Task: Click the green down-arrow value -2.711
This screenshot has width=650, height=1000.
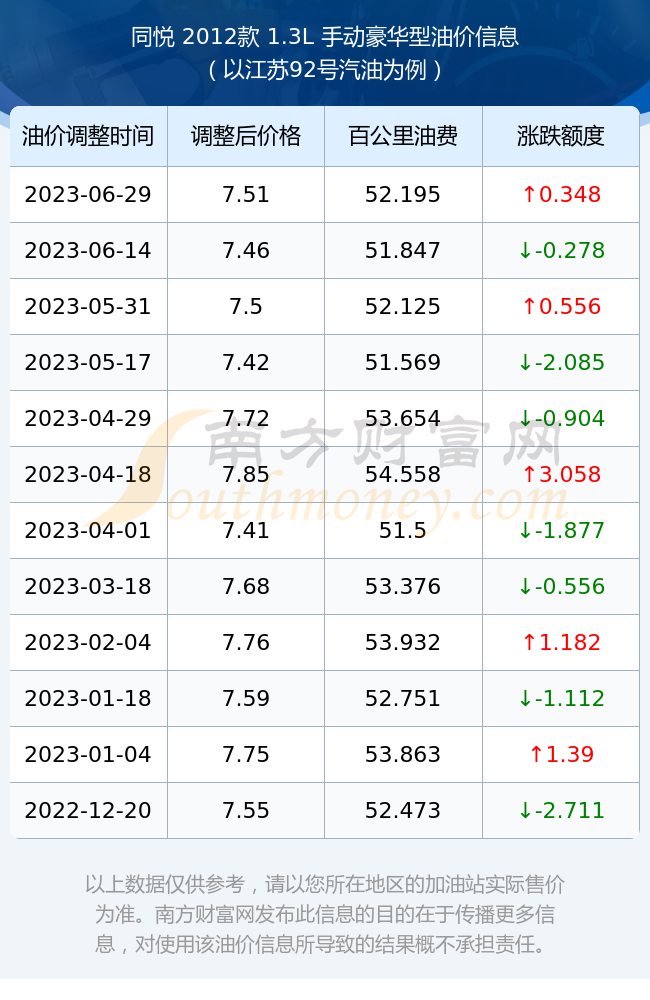Action: pyautogui.click(x=561, y=811)
